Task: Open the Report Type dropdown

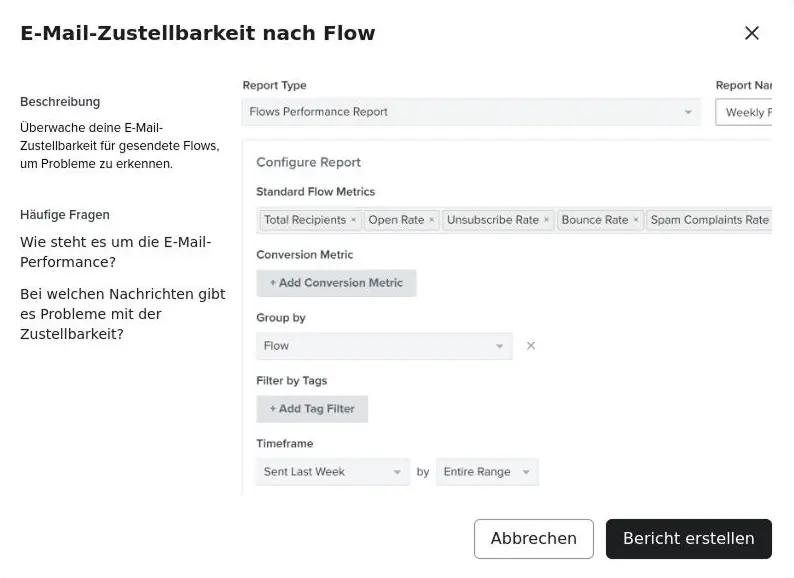Action: tap(471, 112)
